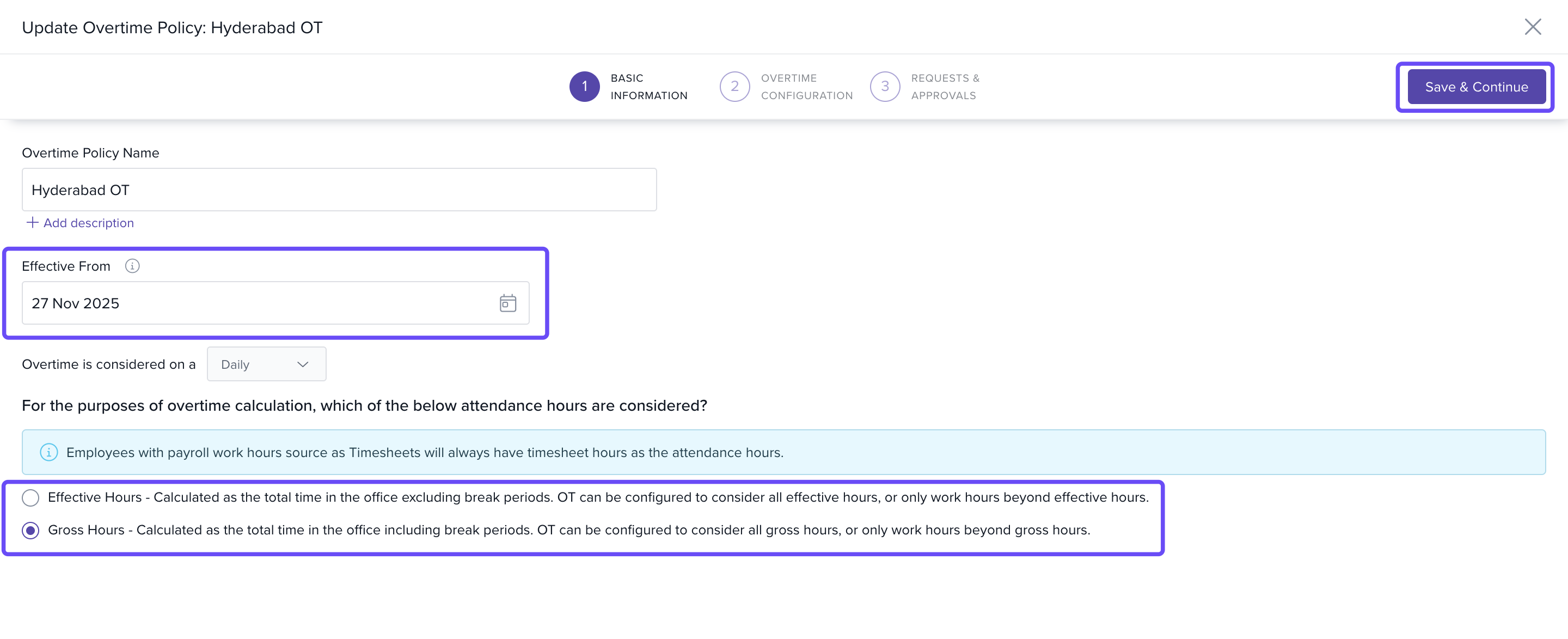Switch to the Requests & Approvals step label
This screenshot has height=639, width=1568.
click(945, 87)
